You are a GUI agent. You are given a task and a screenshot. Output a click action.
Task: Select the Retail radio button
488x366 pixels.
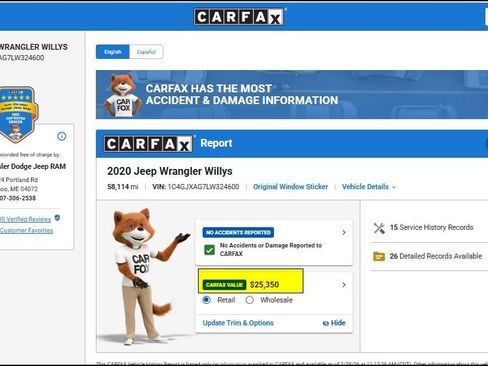pyautogui.click(x=207, y=300)
